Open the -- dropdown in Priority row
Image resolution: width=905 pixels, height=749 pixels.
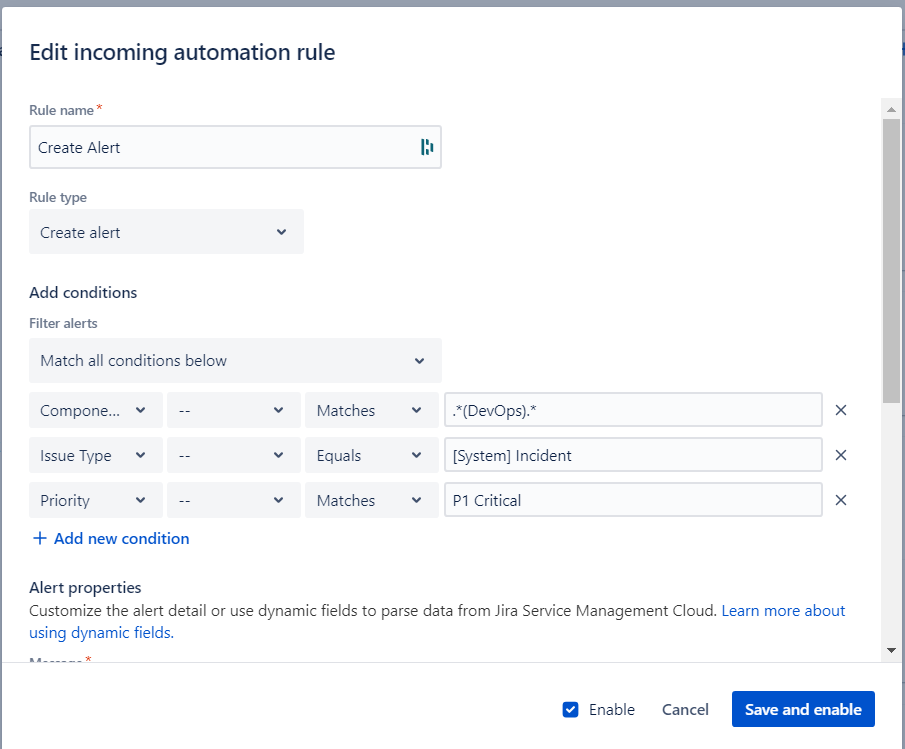(x=234, y=500)
